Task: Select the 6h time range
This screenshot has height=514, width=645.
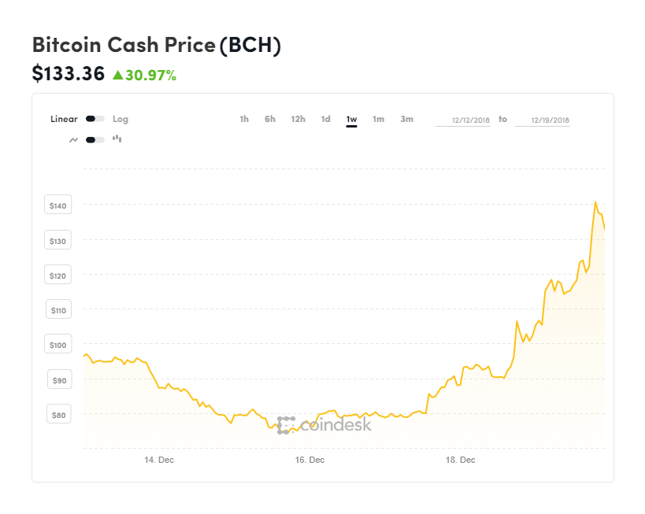Action: pyautogui.click(x=270, y=119)
